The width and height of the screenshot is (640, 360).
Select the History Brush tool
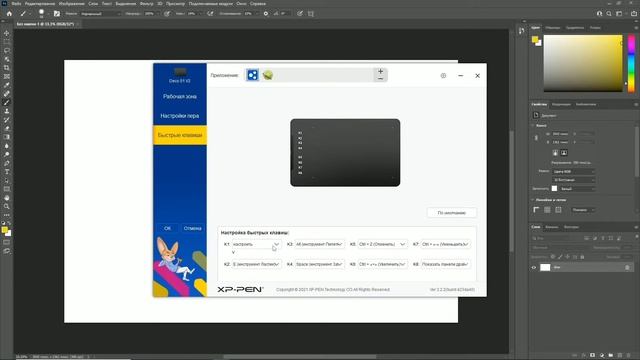coord(7,120)
